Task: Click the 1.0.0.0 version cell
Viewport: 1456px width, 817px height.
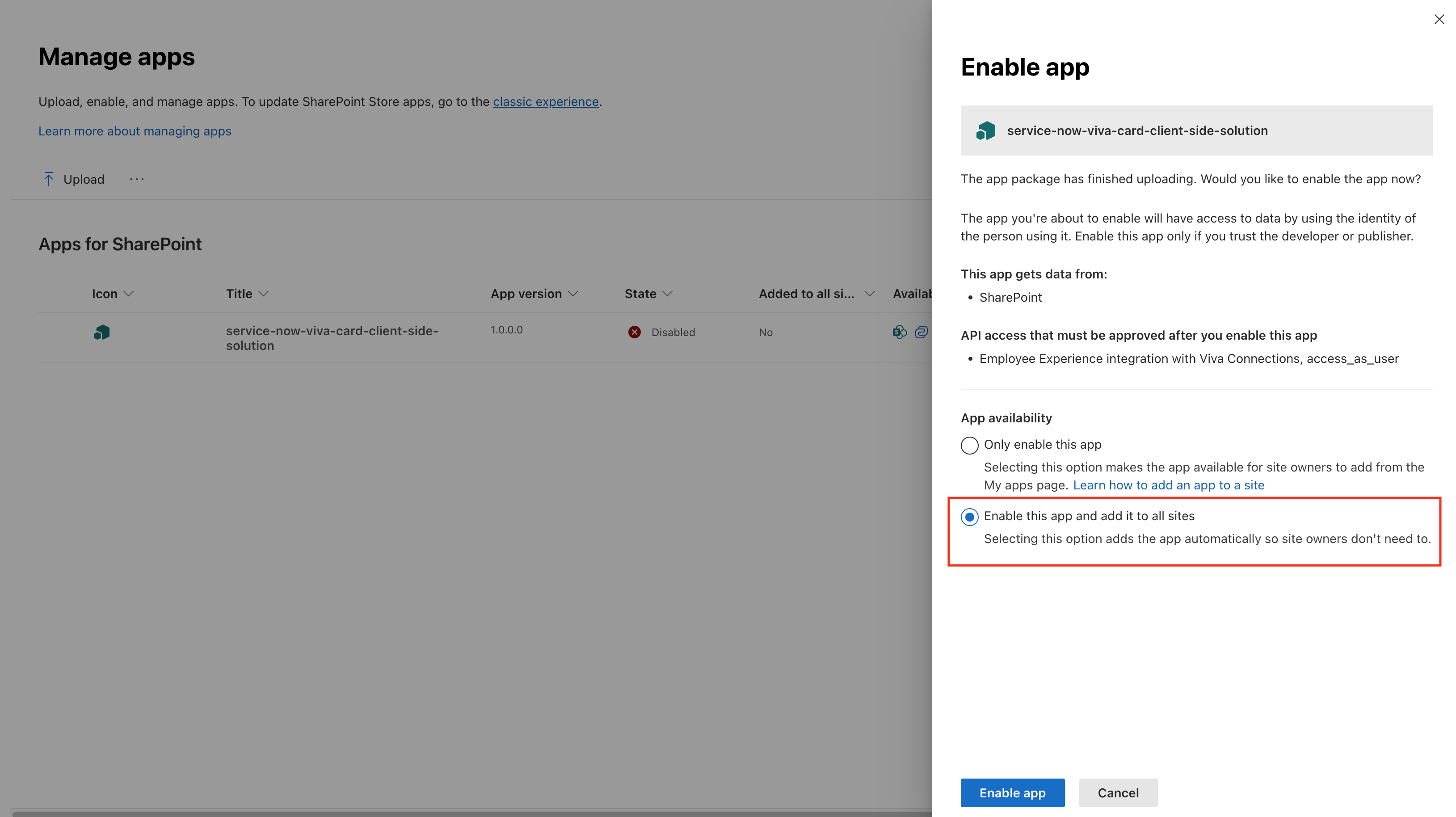Action: [506, 330]
